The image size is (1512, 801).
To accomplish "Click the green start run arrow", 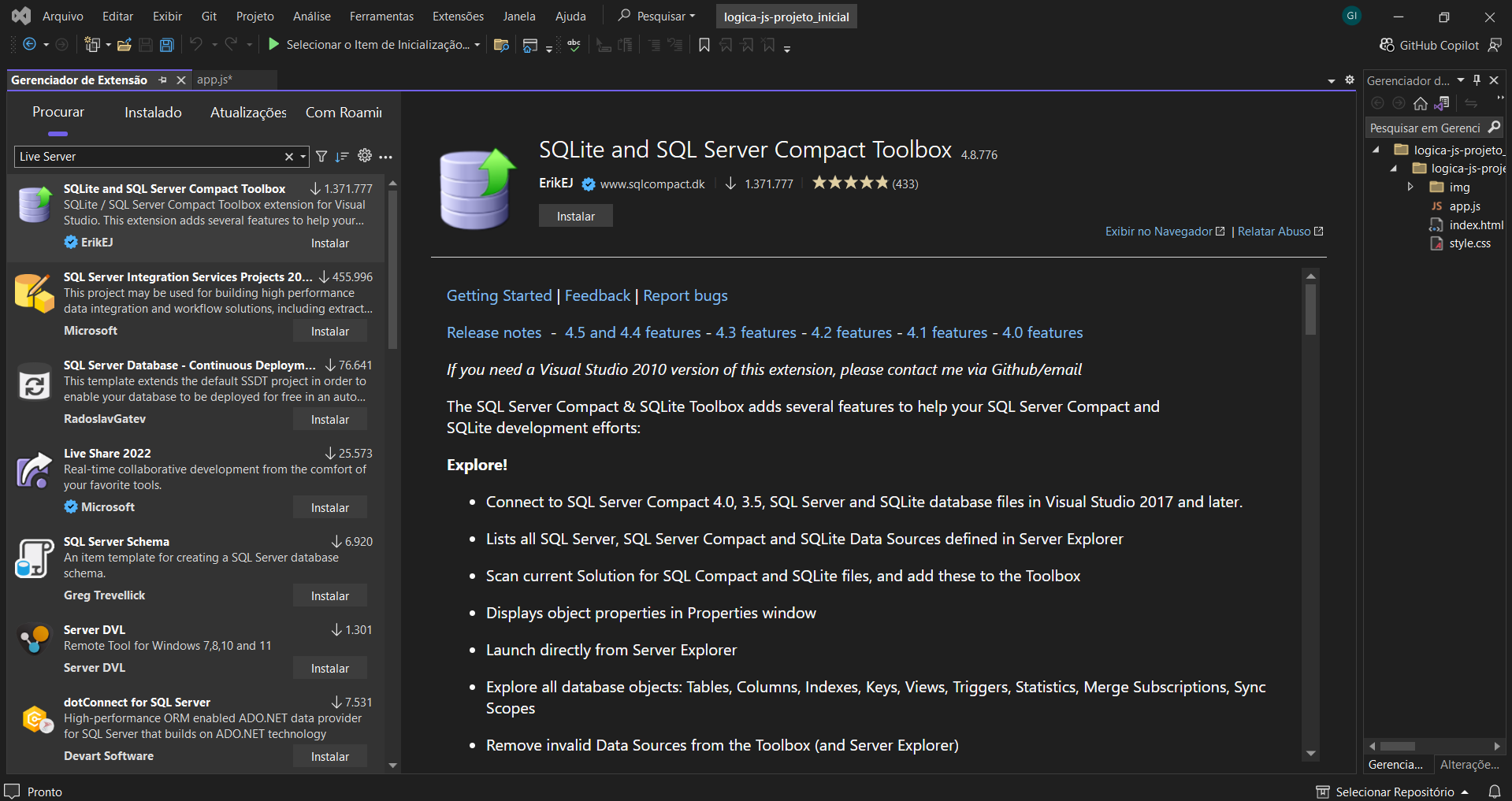I will 273,44.
